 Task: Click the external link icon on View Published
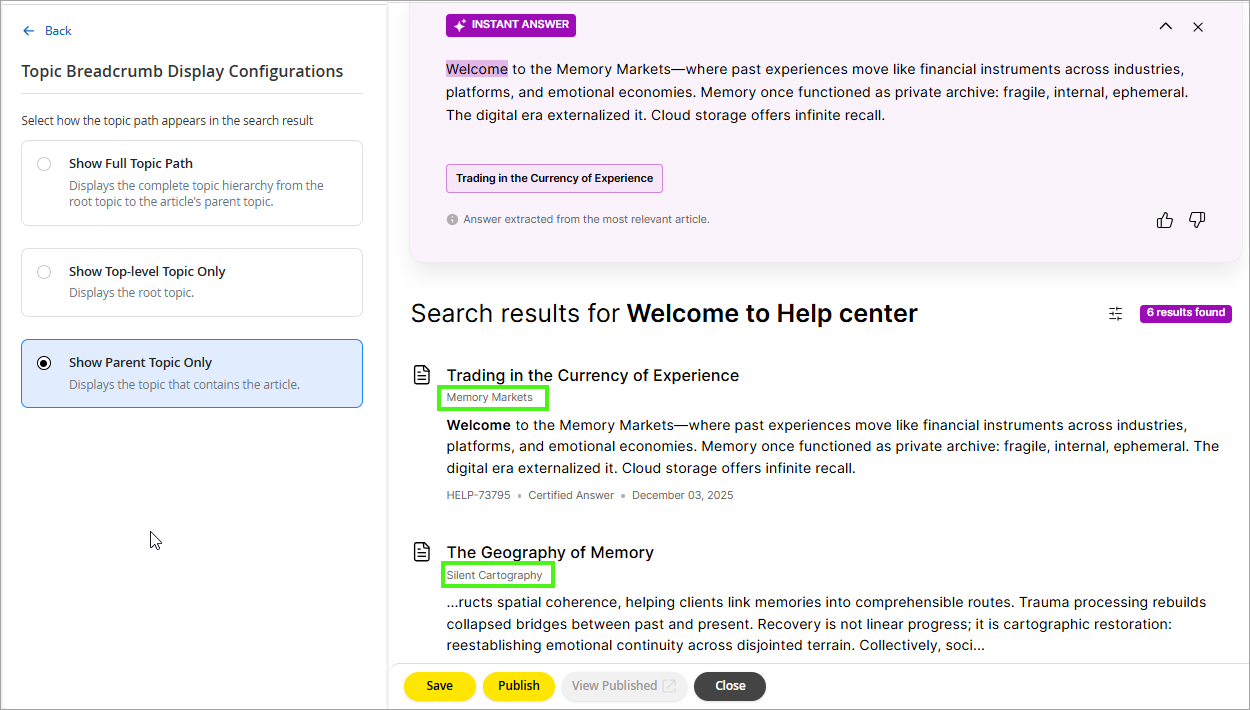[669, 686]
